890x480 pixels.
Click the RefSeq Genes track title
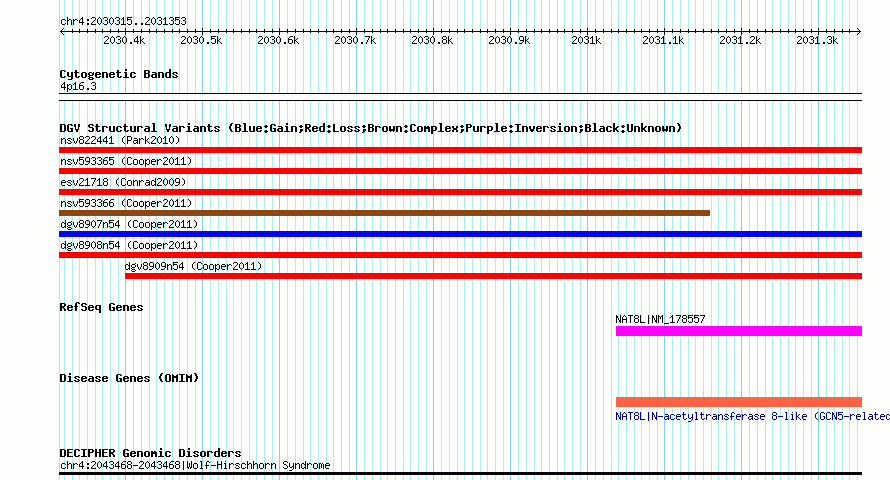101,307
